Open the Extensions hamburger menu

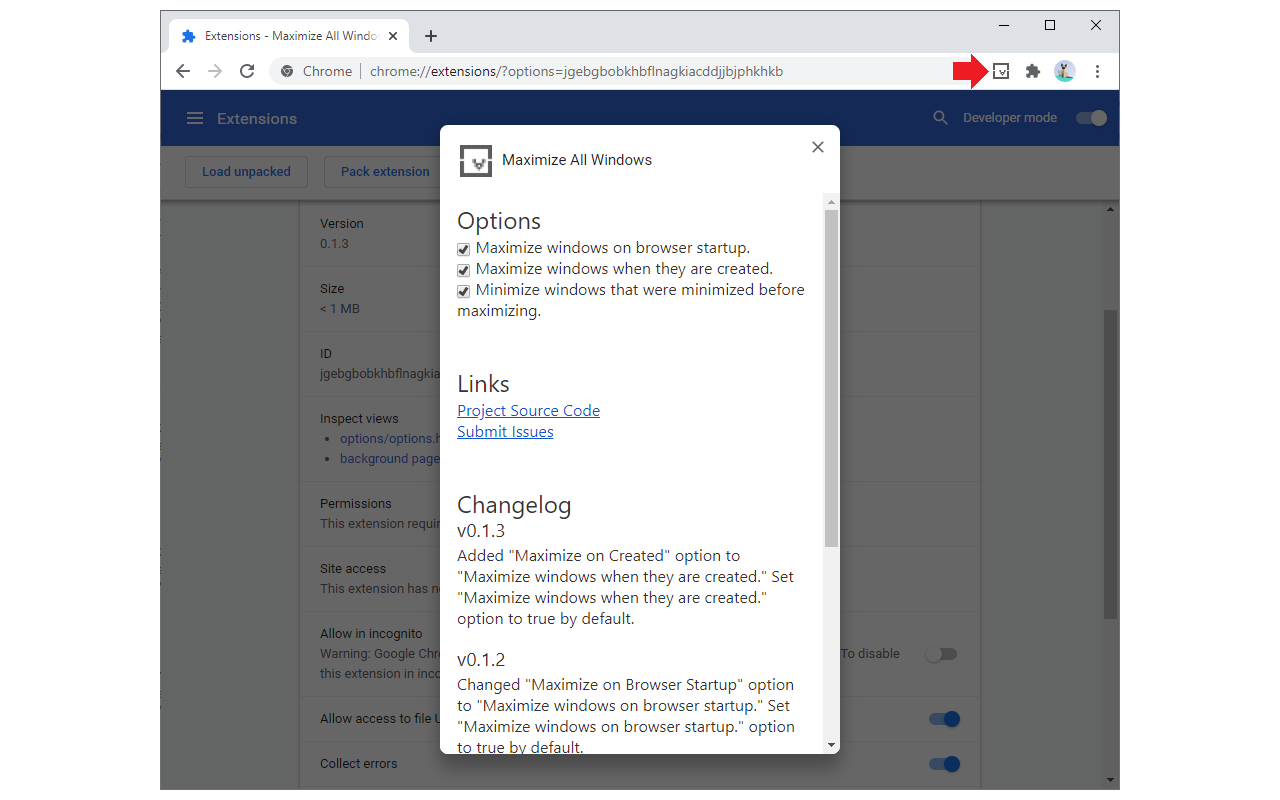[195, 118]
